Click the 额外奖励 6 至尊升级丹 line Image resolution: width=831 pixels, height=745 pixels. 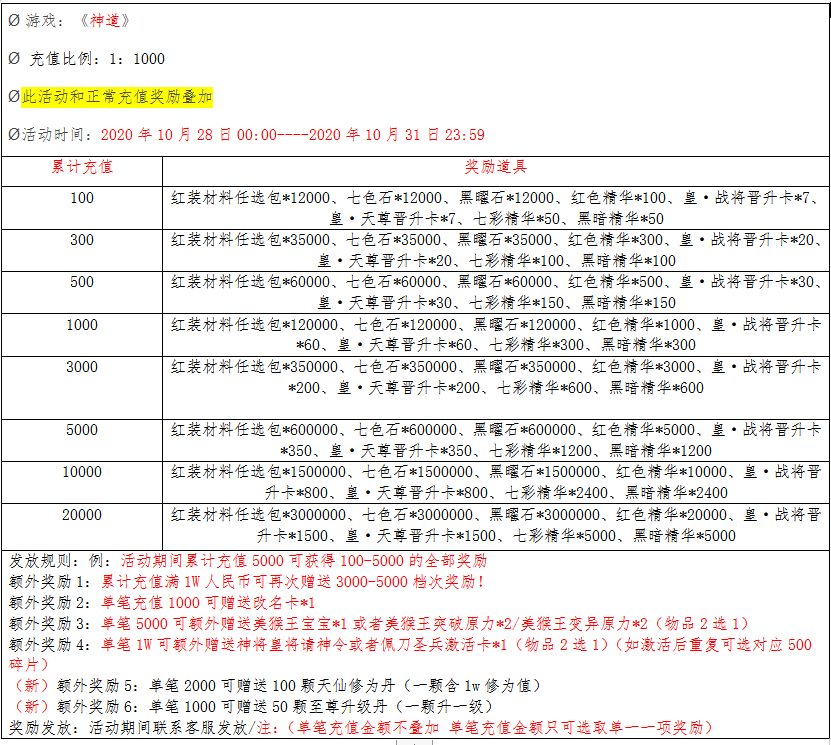pyautogui.click(x=252, y=706)
